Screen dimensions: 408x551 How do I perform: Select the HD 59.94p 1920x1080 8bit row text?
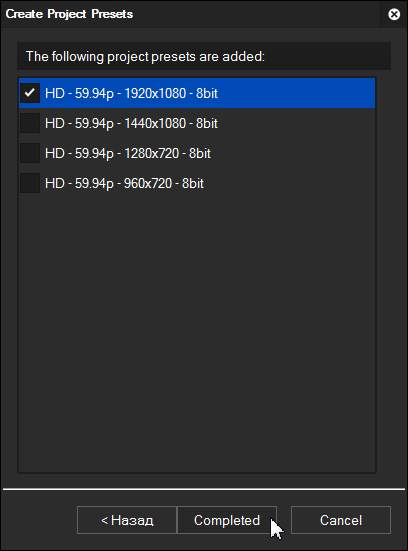click(x=131, y=93)
